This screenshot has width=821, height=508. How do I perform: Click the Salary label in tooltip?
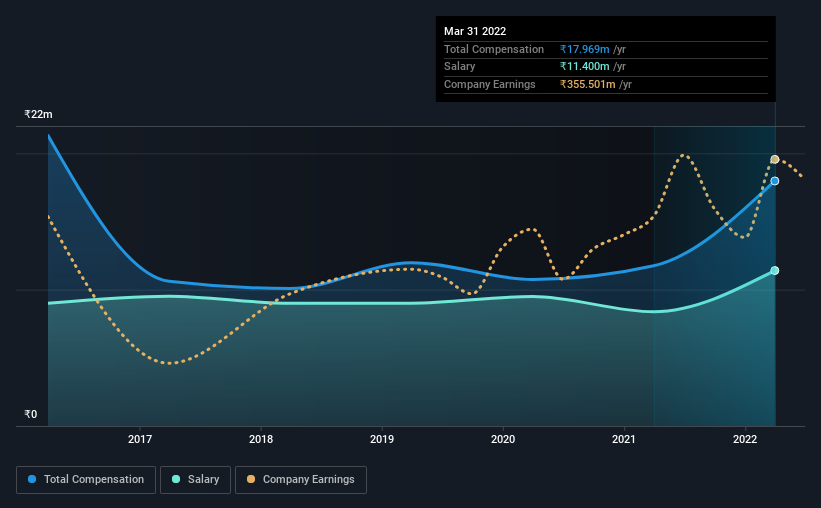459,67
